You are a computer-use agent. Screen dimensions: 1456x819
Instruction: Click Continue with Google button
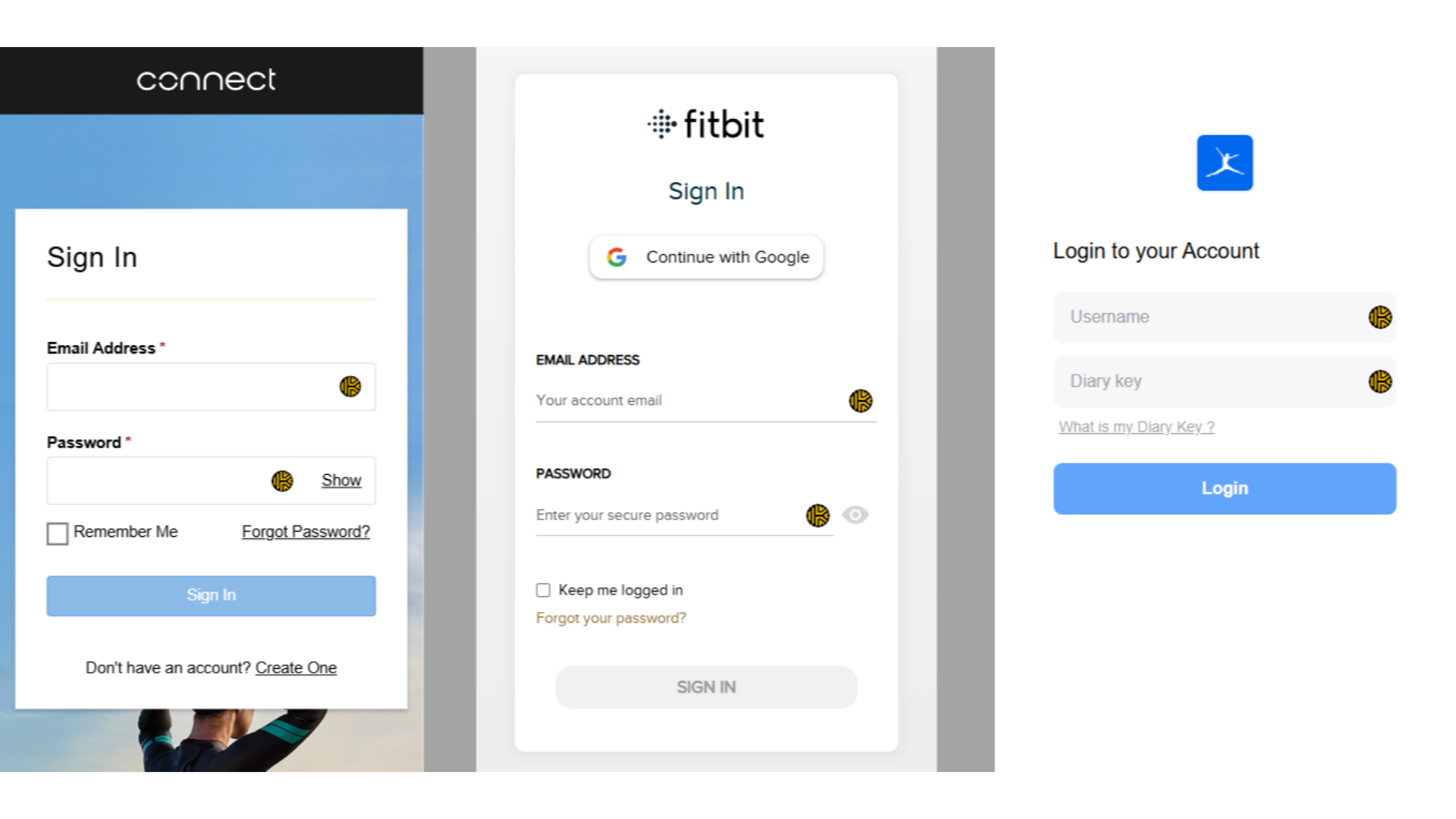706,257
